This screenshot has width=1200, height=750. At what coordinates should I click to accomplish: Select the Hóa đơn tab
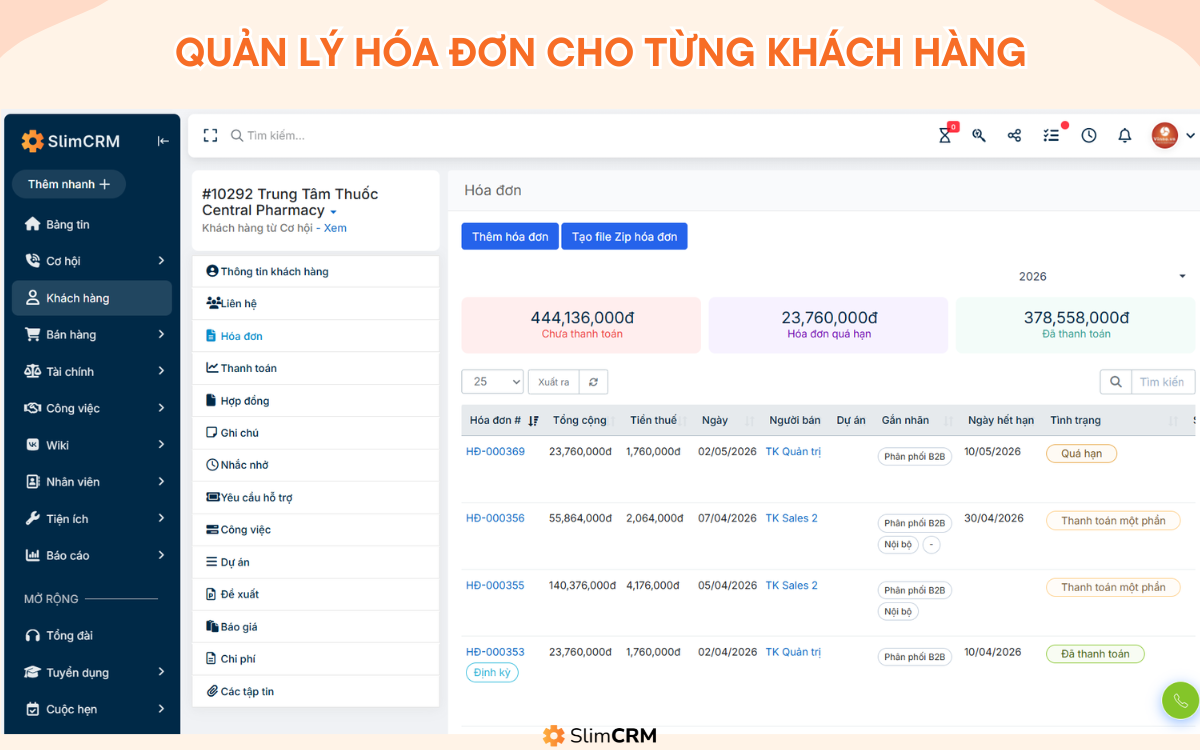pyautogui.click(x=315, y=336)
